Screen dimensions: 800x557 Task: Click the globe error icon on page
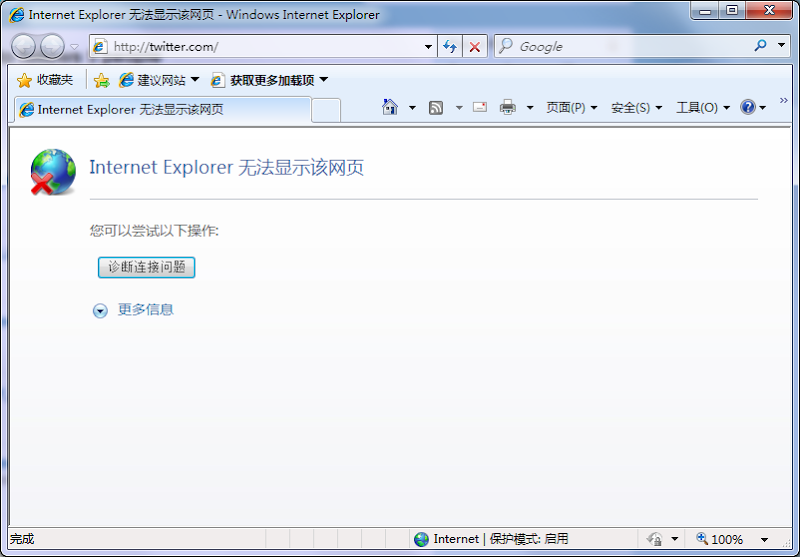click(x=53, y=172)
